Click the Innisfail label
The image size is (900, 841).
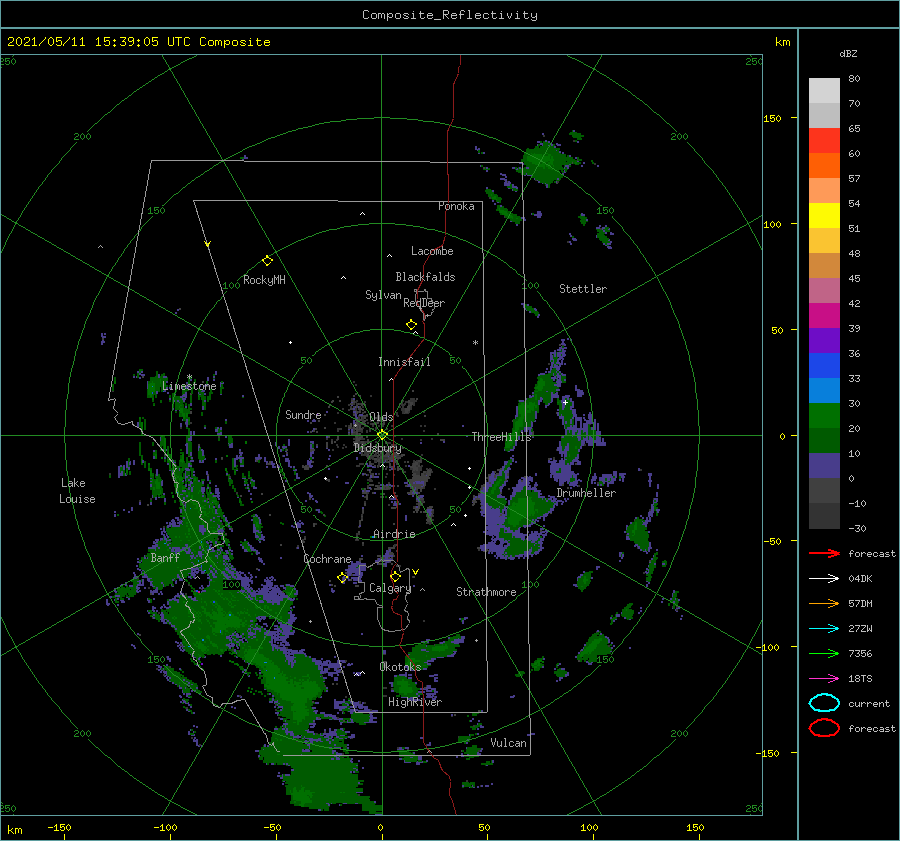click(404, 362)
